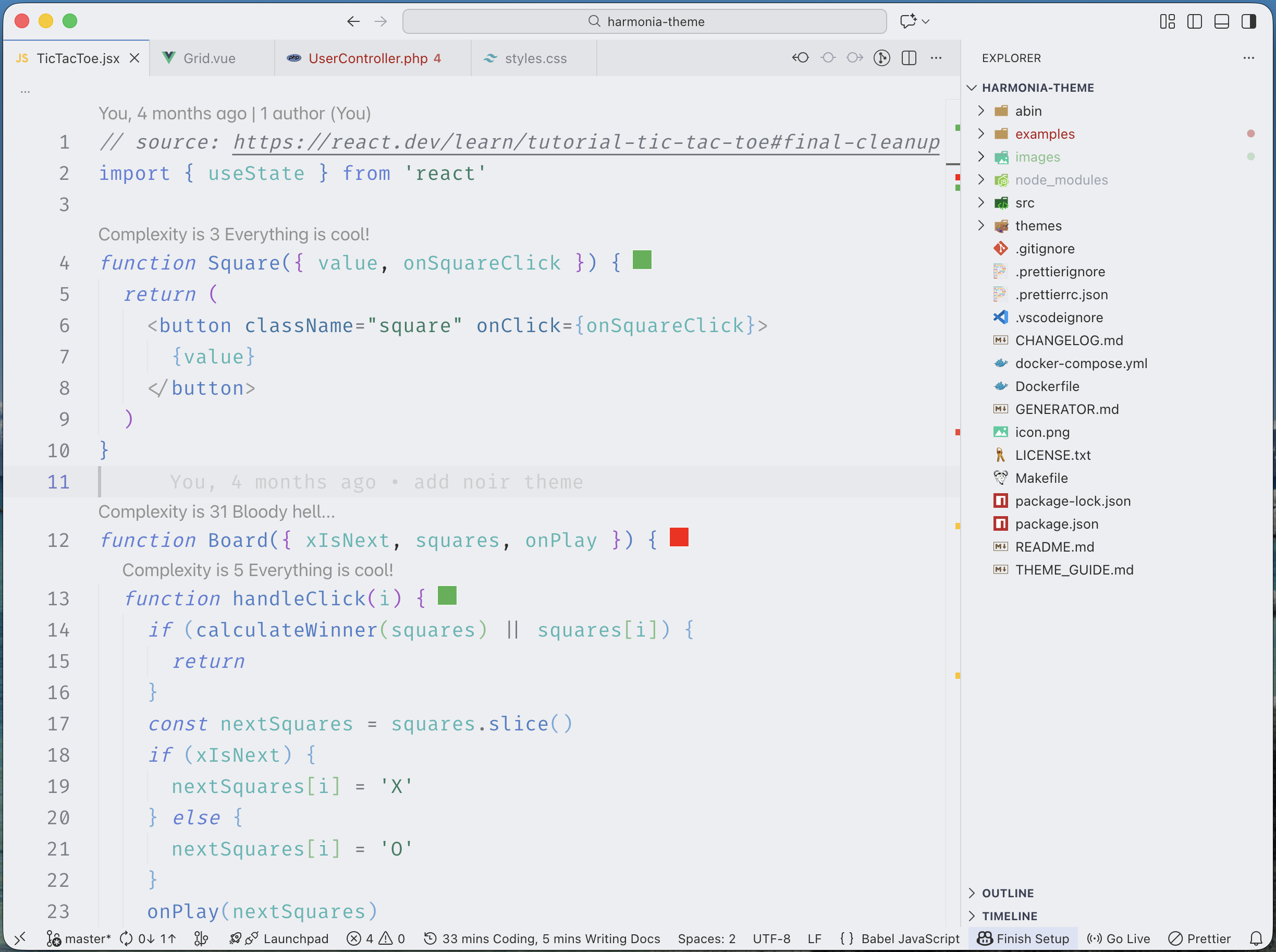Toggle the secondary side bar layout button
The image size is (1276, 952).
1249,21
